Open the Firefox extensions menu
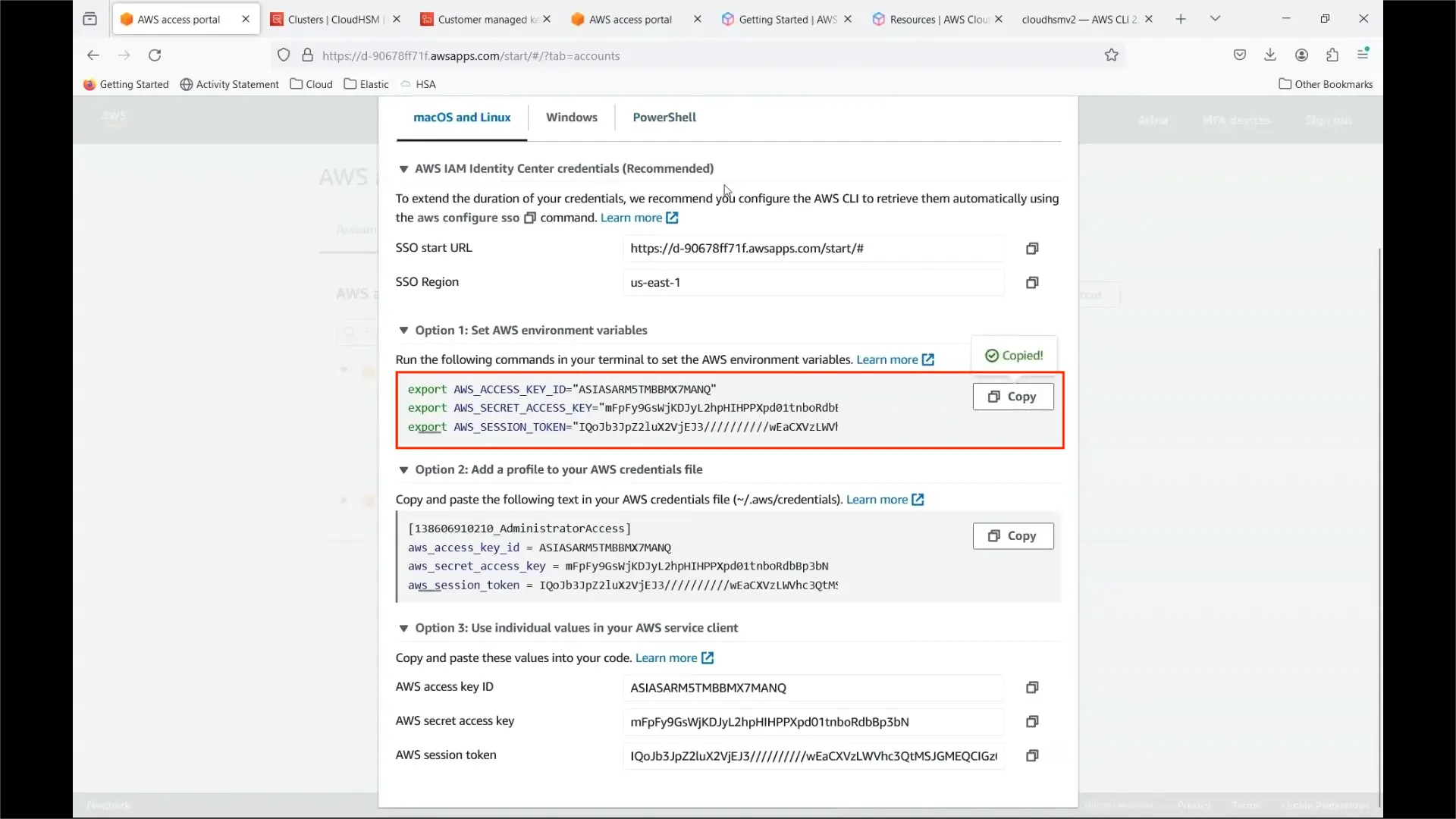1456x819 pixels. [x=1332, y=55]
